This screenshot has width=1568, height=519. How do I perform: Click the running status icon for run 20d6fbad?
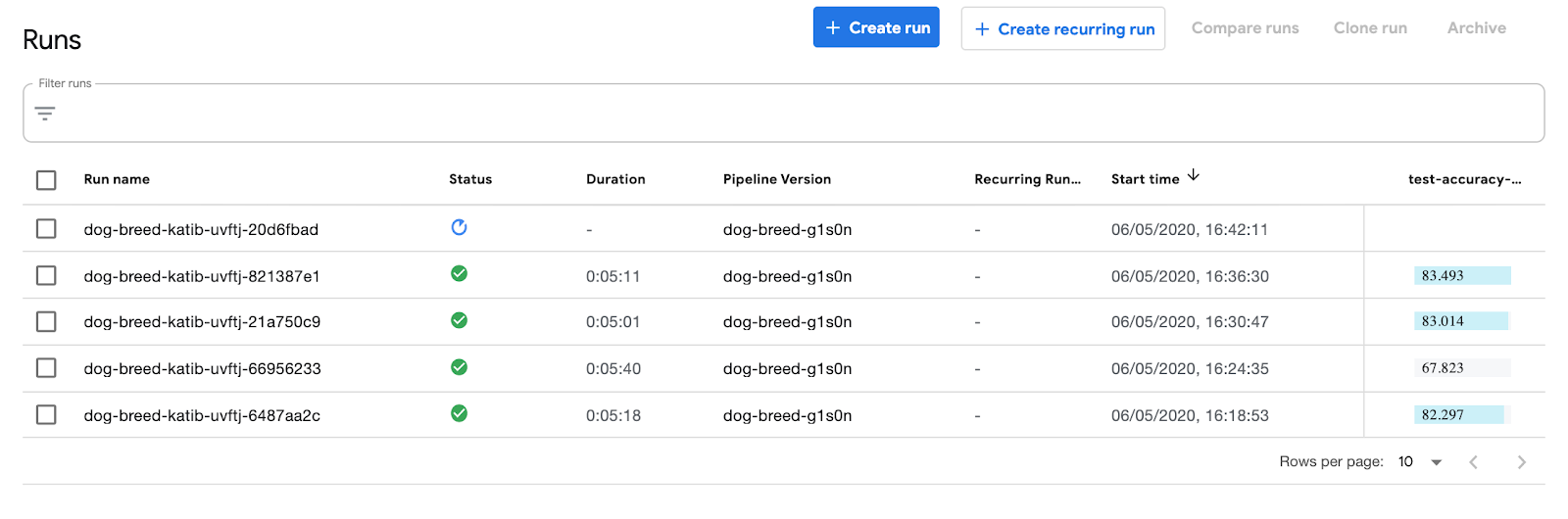tap(459, 227)
